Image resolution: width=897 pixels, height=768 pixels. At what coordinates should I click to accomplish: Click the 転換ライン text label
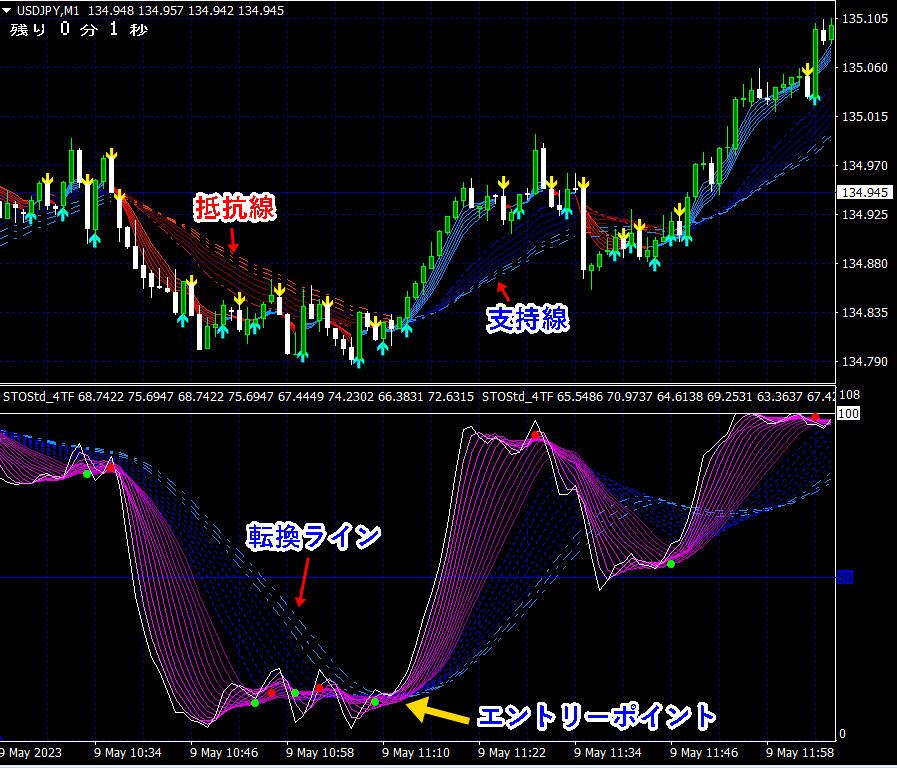click(x=315, y=536)
